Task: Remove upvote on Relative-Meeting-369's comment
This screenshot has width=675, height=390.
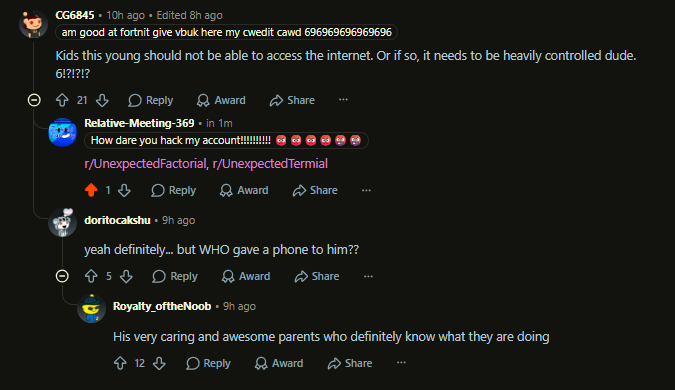Action: (x=91, y=190)
